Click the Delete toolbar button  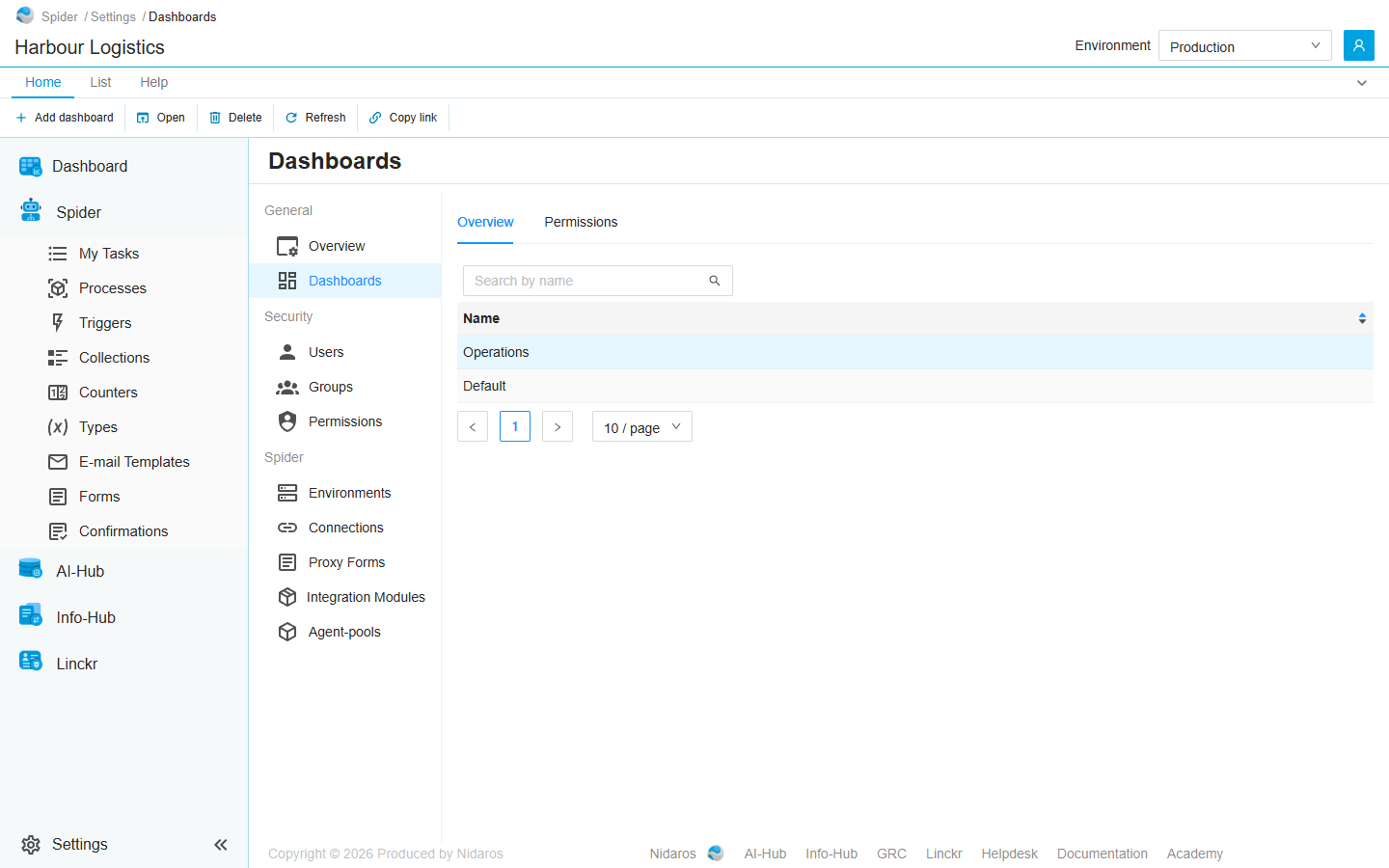236,118
